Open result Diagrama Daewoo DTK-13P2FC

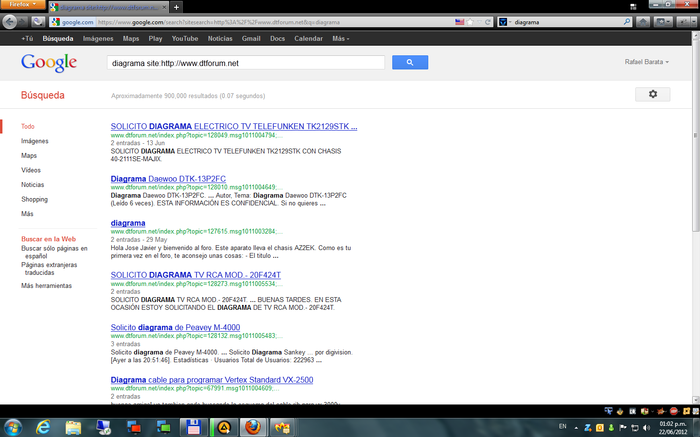coord(168,179)
